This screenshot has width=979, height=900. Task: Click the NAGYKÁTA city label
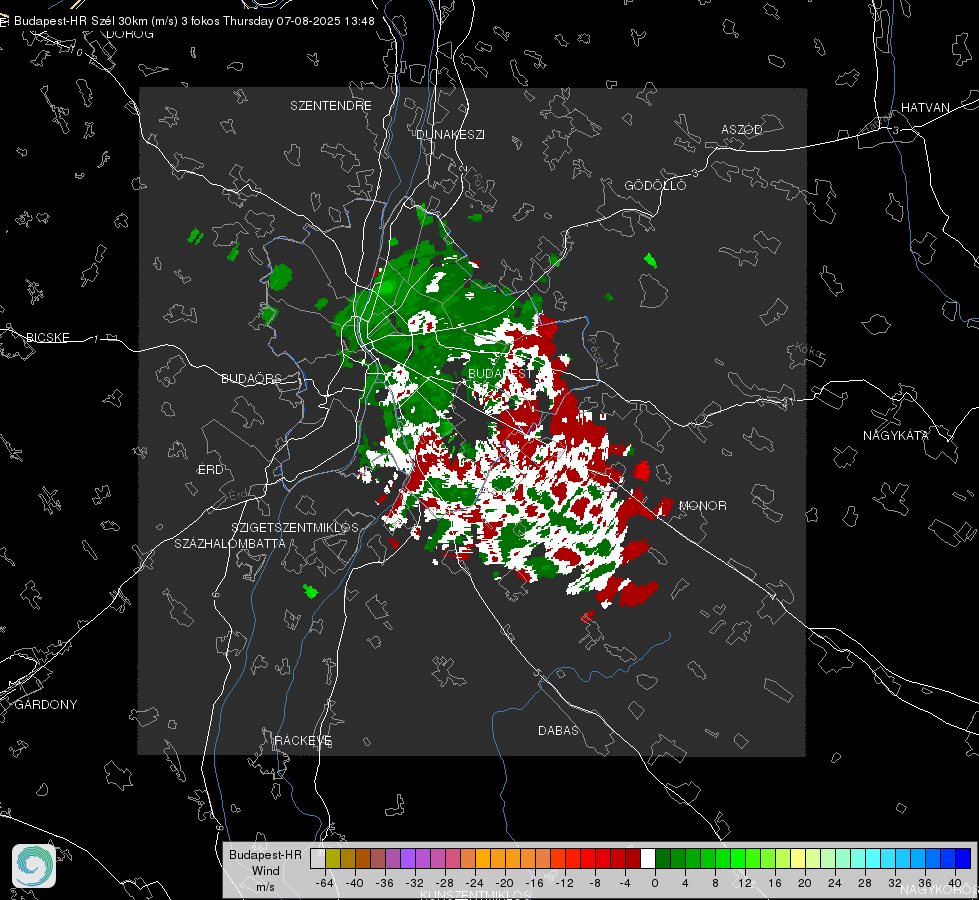[896, 435]
